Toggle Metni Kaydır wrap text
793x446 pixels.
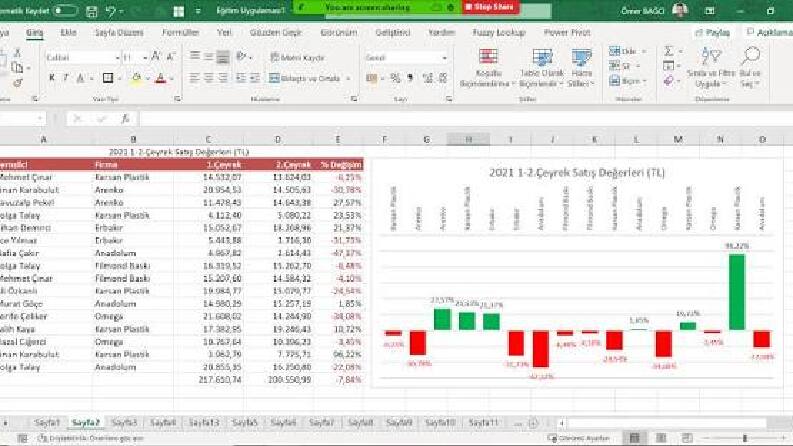click(x=297, y=57)
